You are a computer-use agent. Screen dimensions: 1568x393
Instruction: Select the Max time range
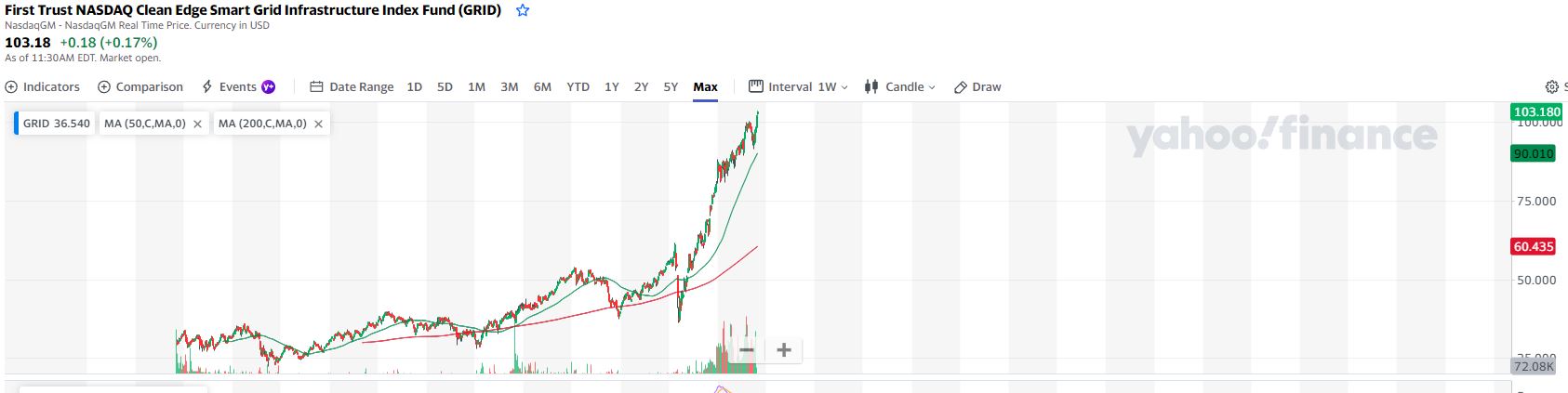tap(705, 86)
